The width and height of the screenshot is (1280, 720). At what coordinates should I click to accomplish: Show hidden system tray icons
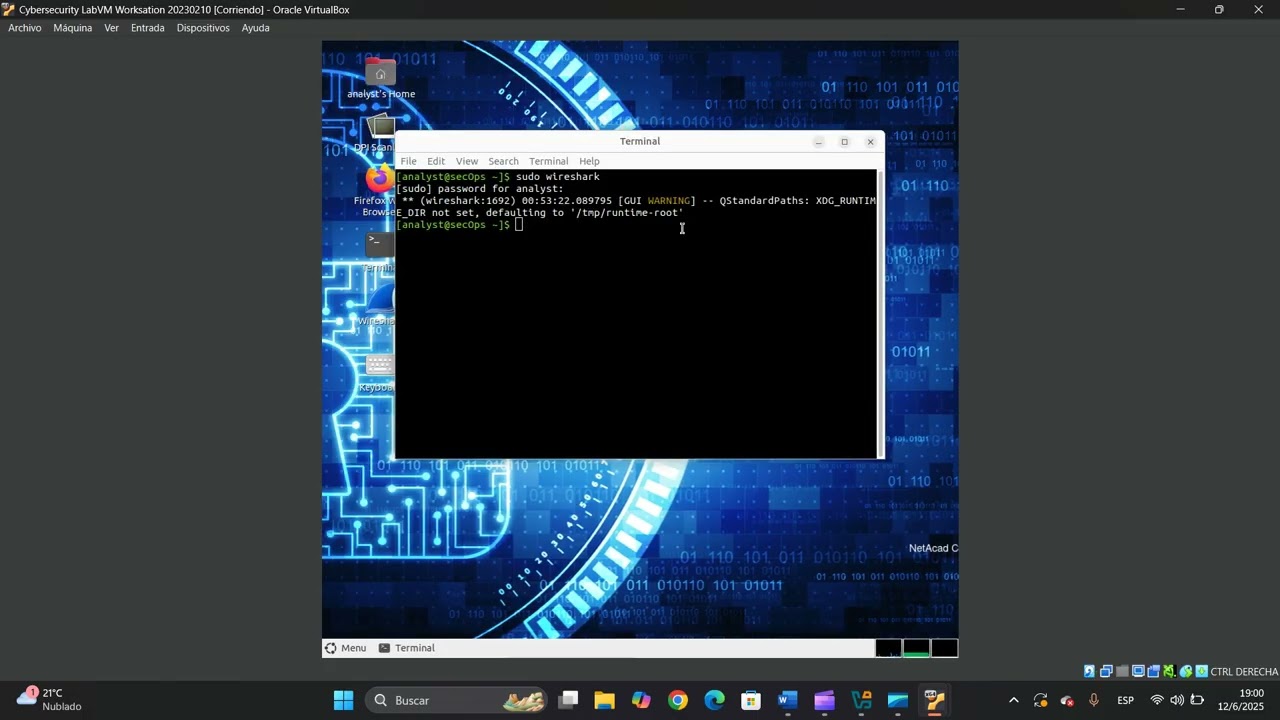point(1013,700)
